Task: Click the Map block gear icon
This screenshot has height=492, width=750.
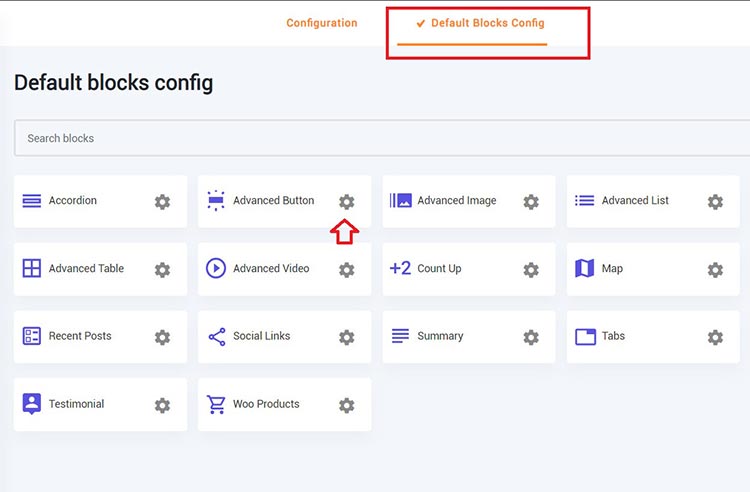Action: [x=715, y=270]
